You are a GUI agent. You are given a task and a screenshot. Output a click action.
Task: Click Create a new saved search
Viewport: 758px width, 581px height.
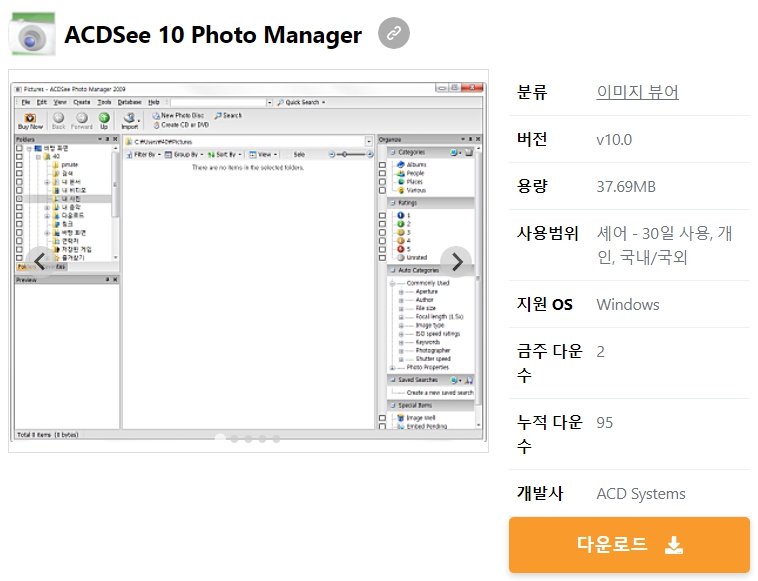(x=440, y=392)
